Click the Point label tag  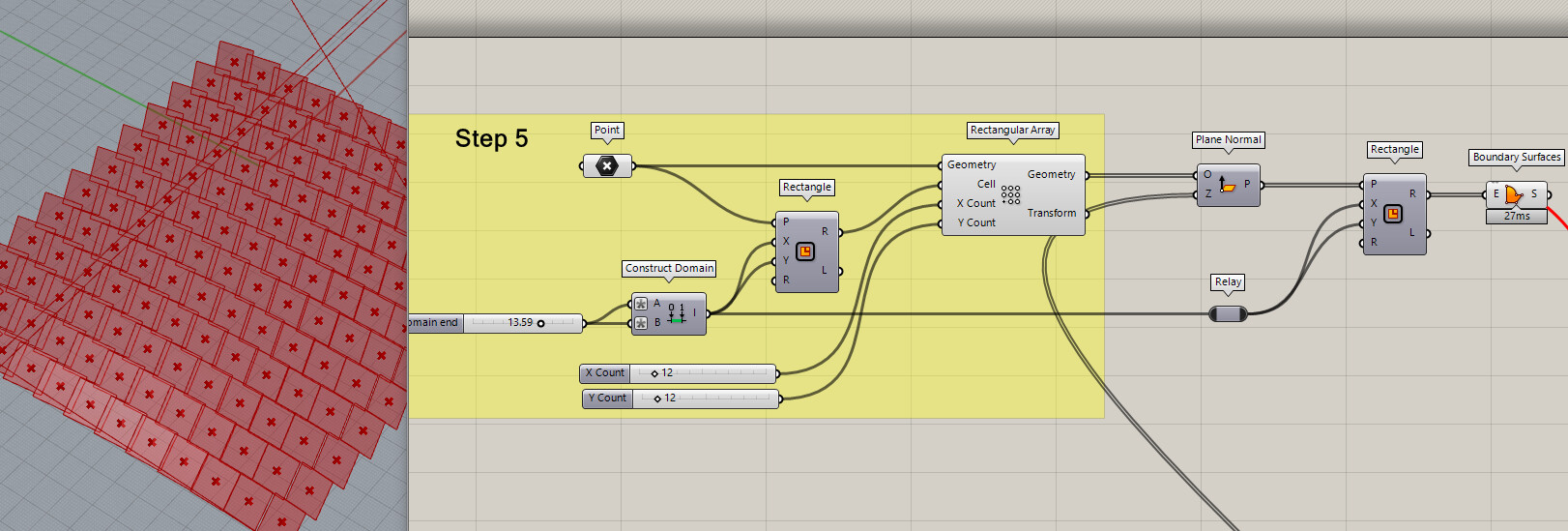point(607,130)
